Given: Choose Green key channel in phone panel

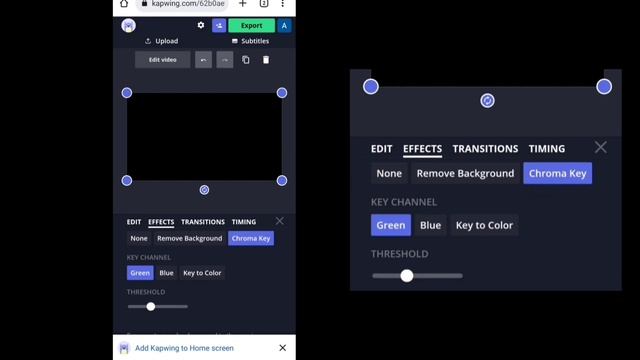Looking at the screenshot, I should [140, 273].
